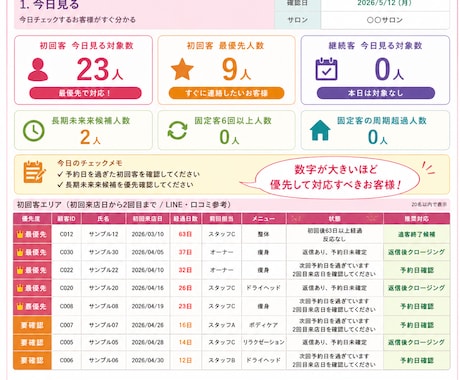This screenshot has width=460, height=380.
Task: Click the green clock icon for 長期未来来候補人数
Action: point(33,131)
